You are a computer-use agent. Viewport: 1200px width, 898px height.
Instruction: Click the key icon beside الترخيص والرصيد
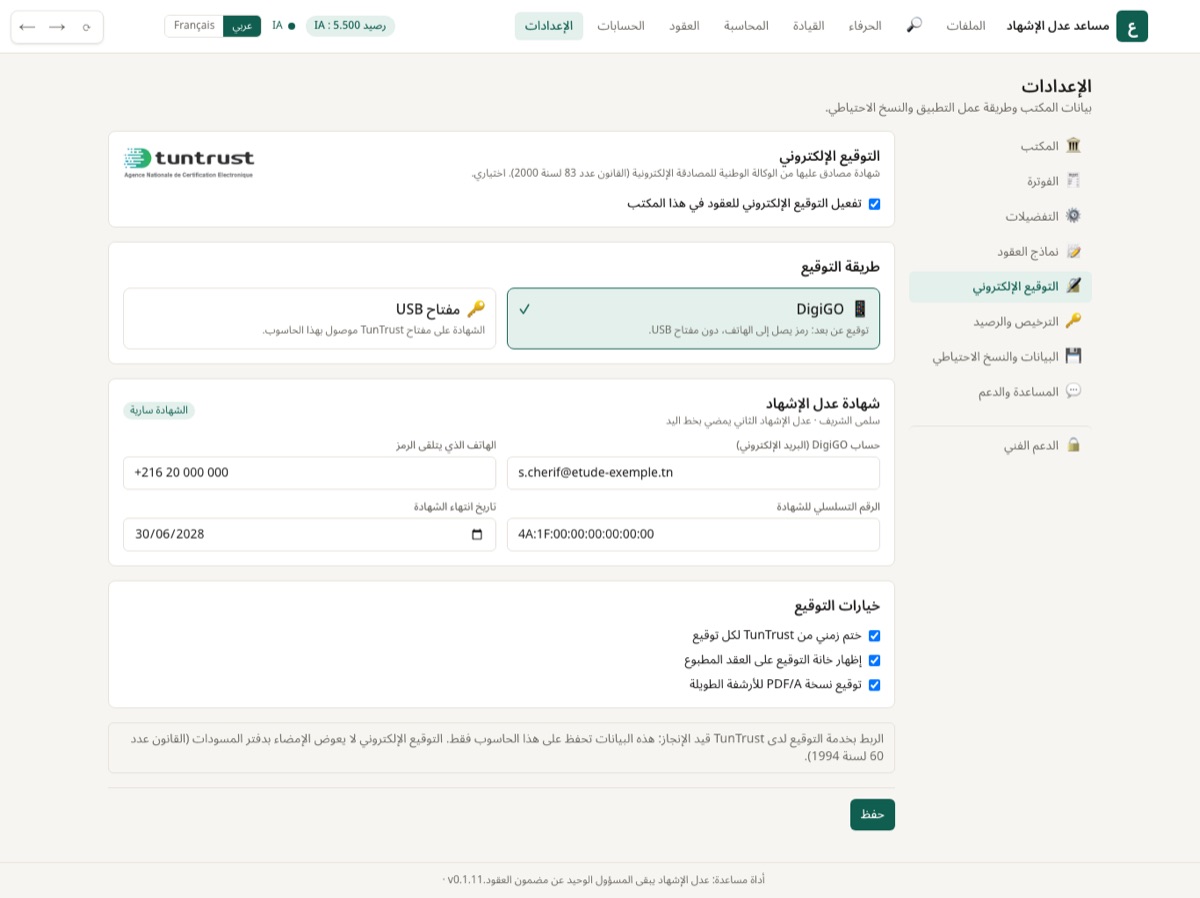[x=1073, y=321]
